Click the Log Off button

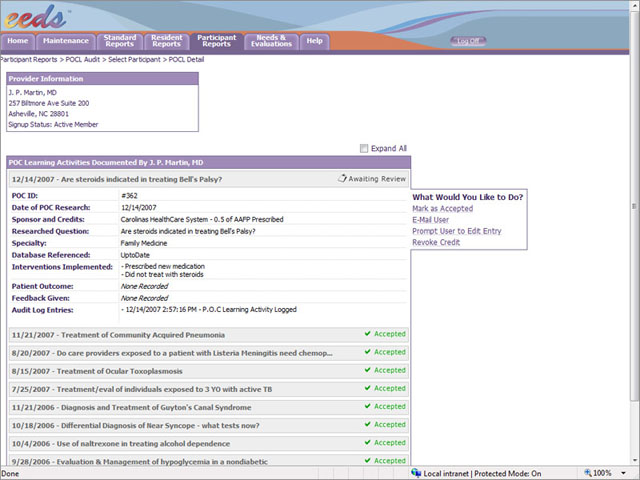pyautogui.click(x=468, y=41)
